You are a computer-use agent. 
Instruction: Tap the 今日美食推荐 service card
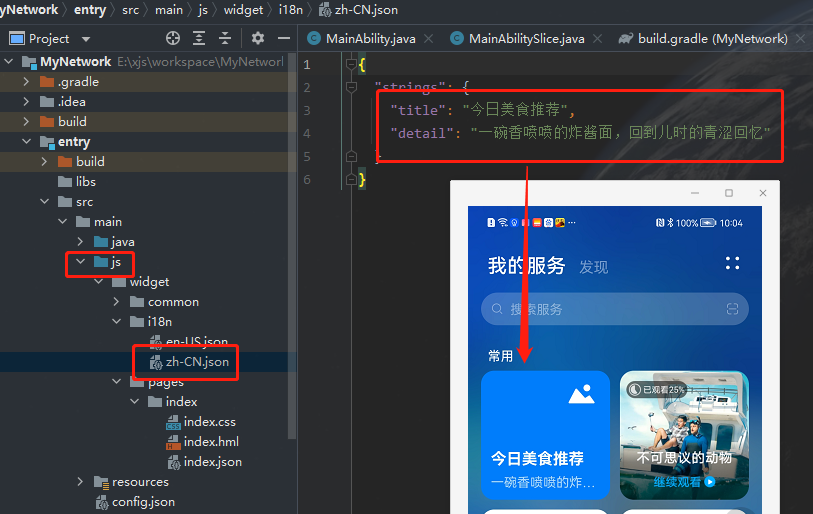pos(545,435)
